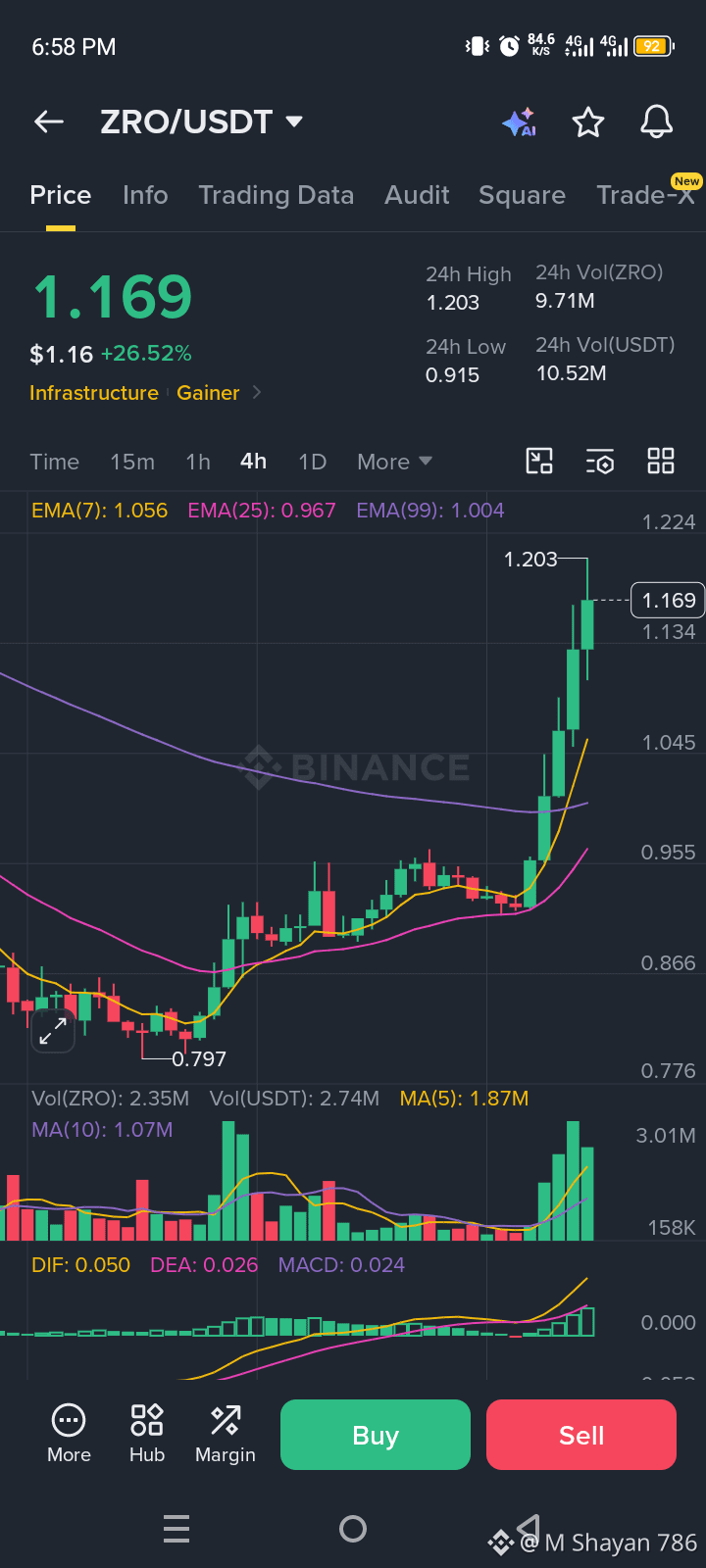Tap the EMA(99): 1.004 label
Viewport: 706px width, 1568px height.
point(430,511)
